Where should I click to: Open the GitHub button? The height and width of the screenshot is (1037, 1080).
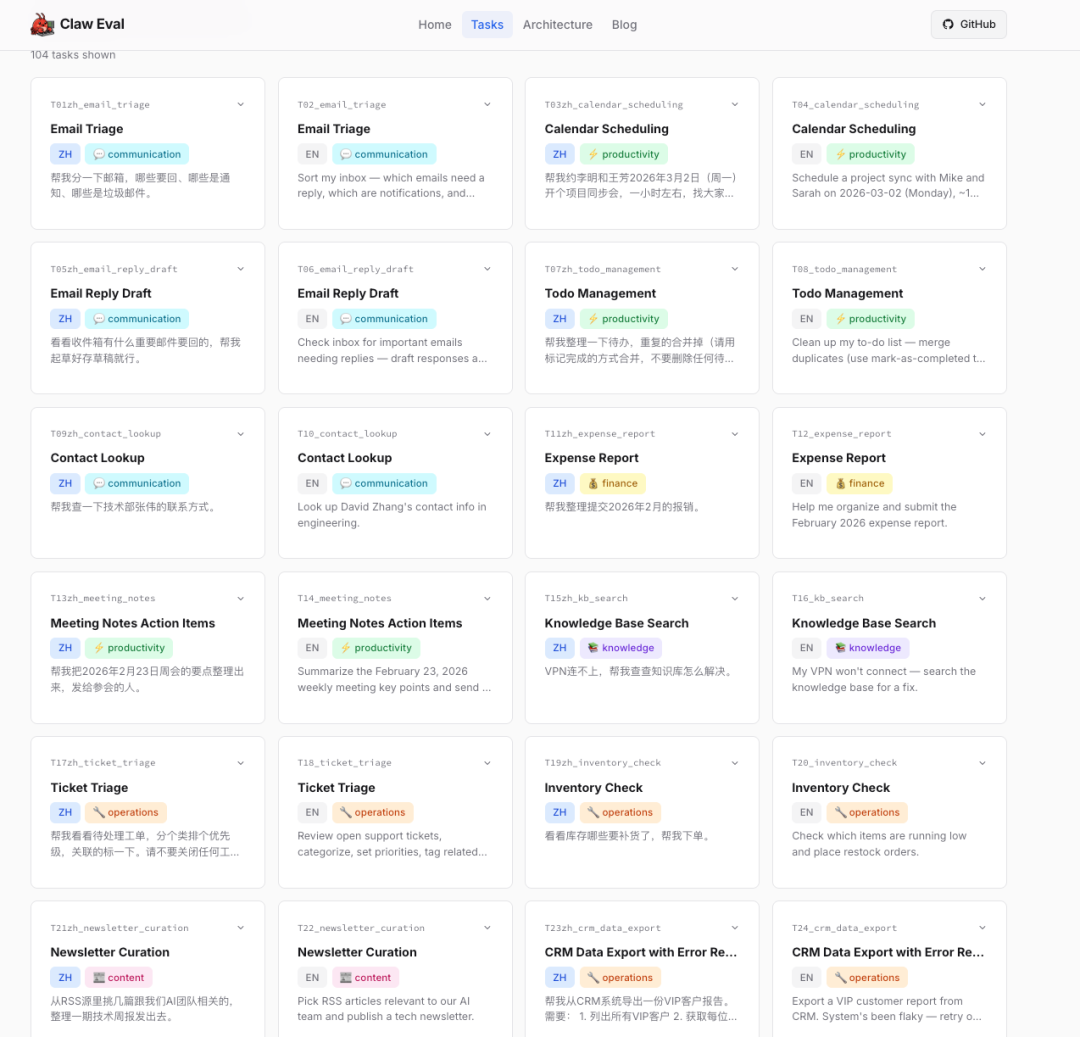[x=968, y=24]
